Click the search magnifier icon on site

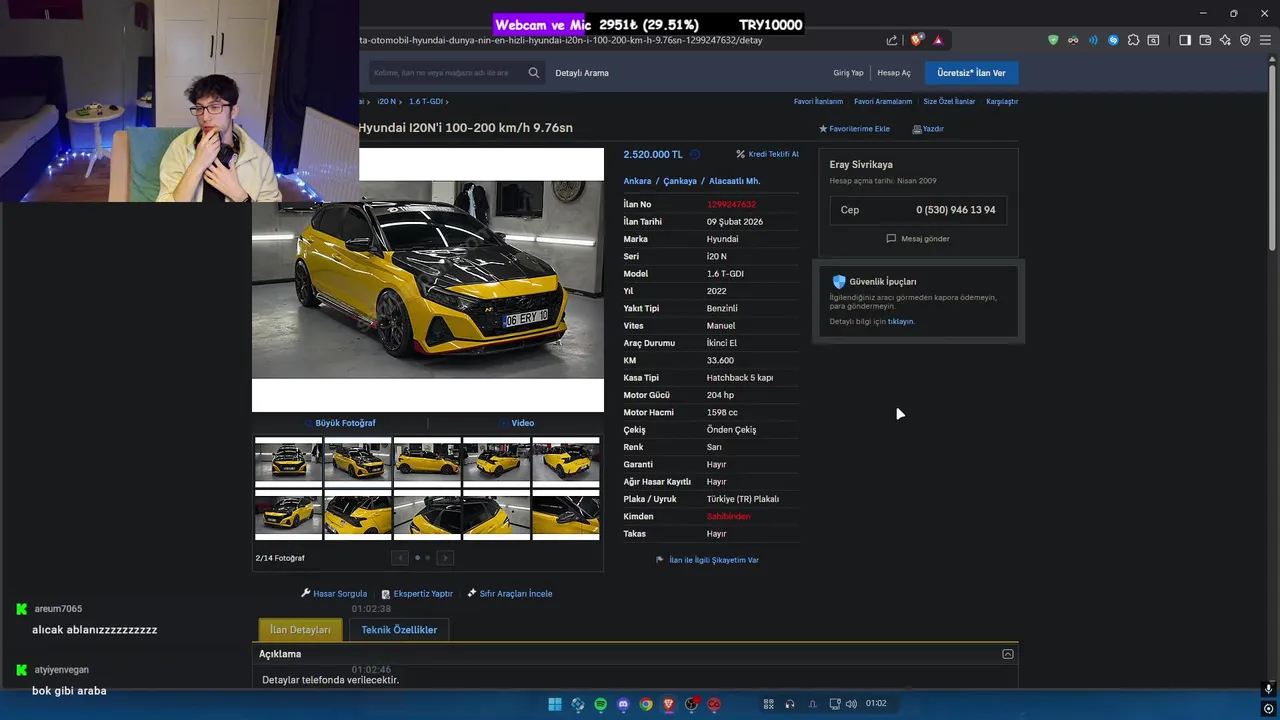coord(534,73)
